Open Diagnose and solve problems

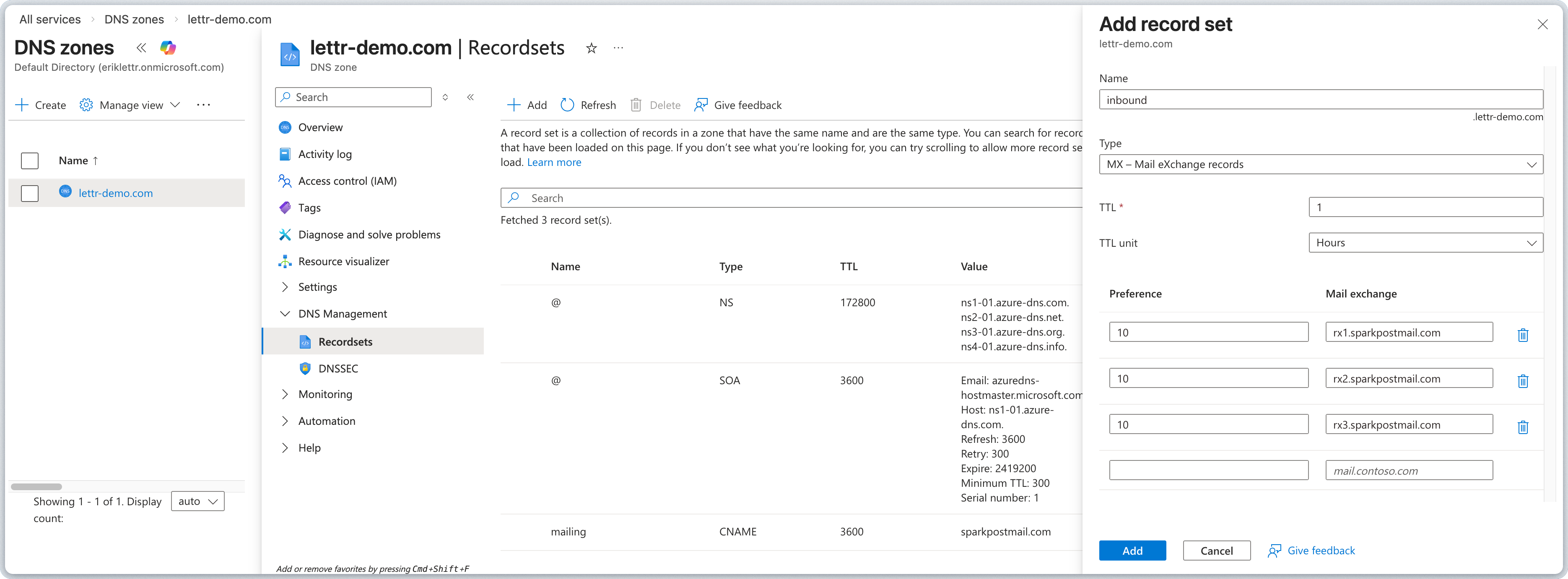coord(369,234)
